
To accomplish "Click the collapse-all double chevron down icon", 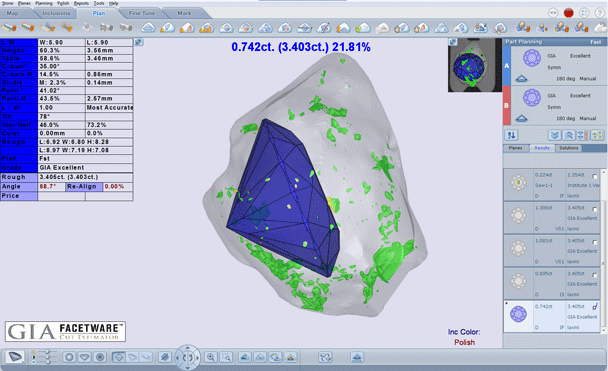I will (554, 135).
